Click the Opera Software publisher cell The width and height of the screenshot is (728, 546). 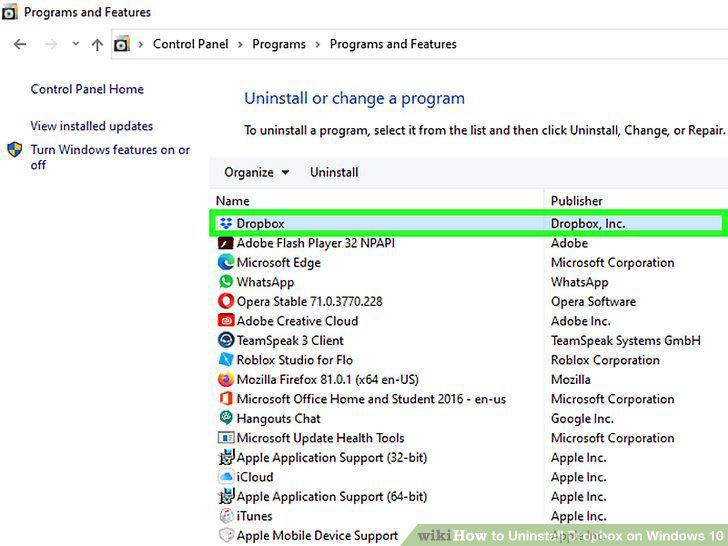[x=593, y=301]
